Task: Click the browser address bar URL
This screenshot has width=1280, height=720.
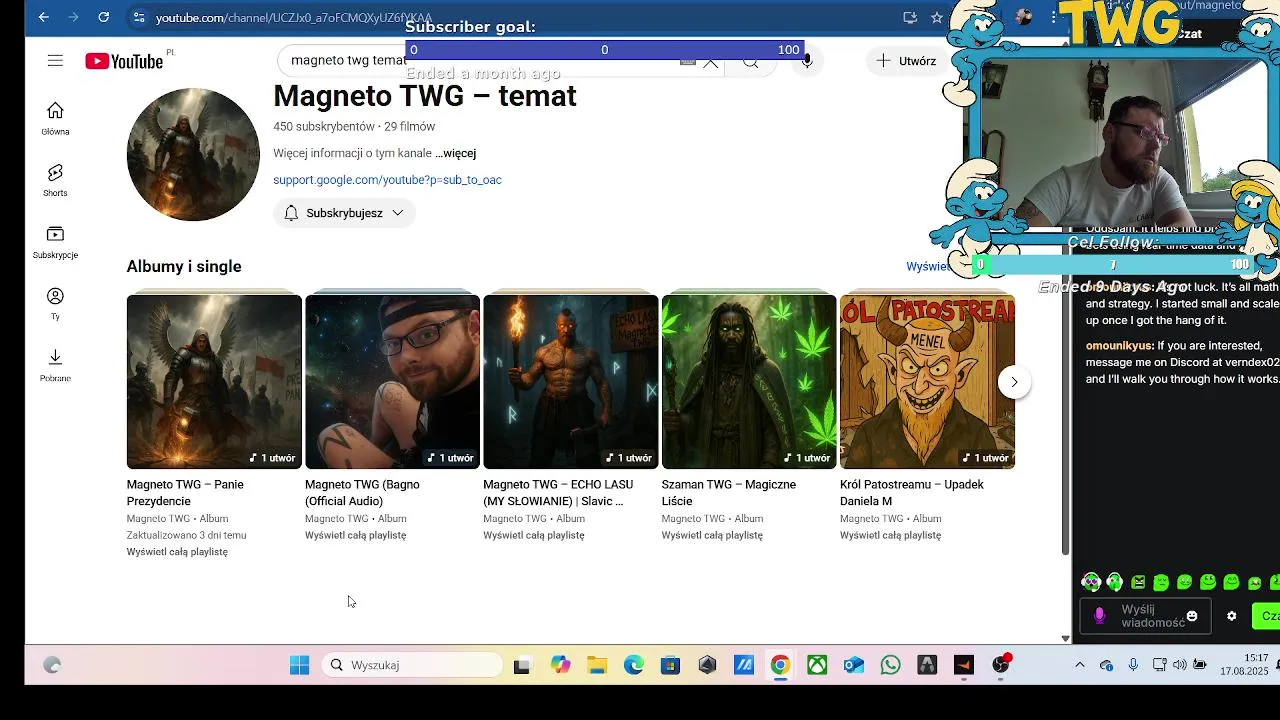Action: coord(294,18)
